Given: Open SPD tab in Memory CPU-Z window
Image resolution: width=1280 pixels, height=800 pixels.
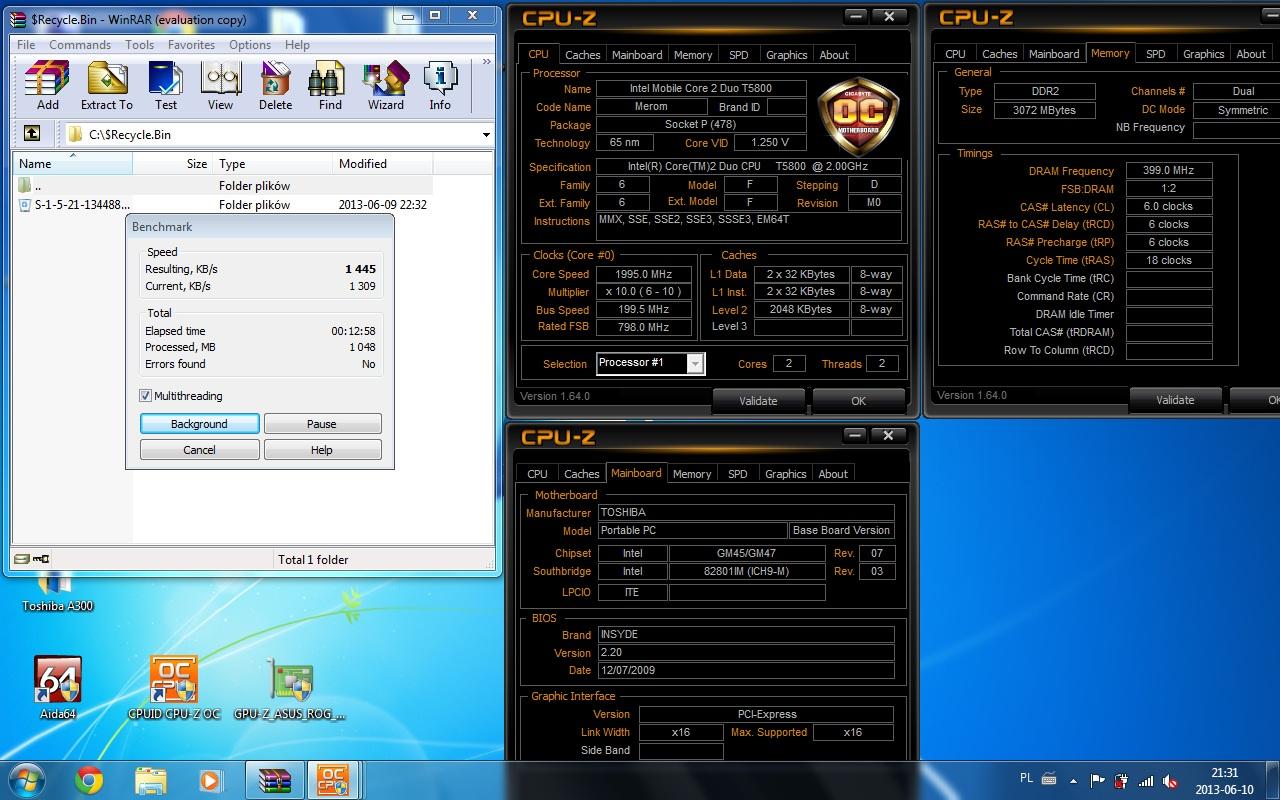Looking at the screenshot, I should (x=1156, y=54).
